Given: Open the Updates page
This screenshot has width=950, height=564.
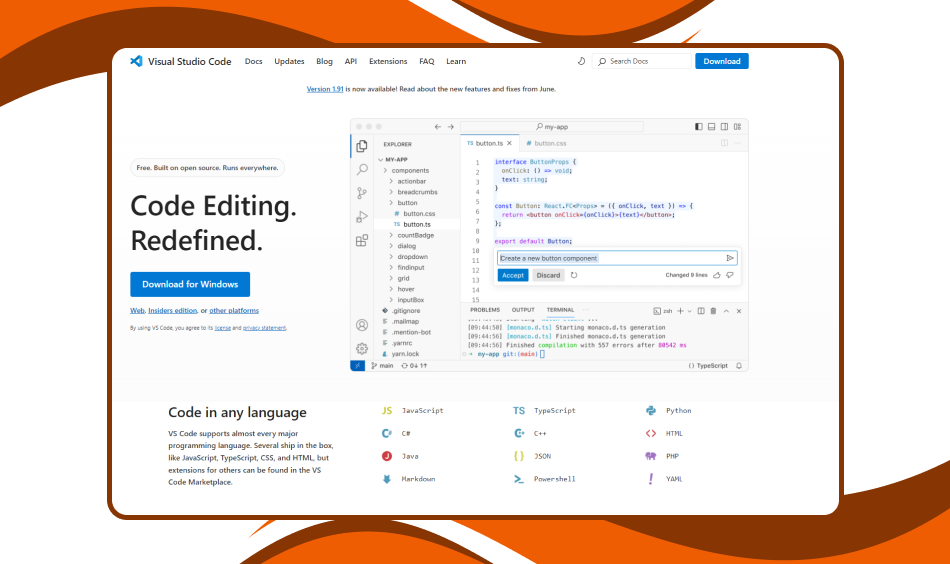Looking at the screenshot, I should click(289, 61).
